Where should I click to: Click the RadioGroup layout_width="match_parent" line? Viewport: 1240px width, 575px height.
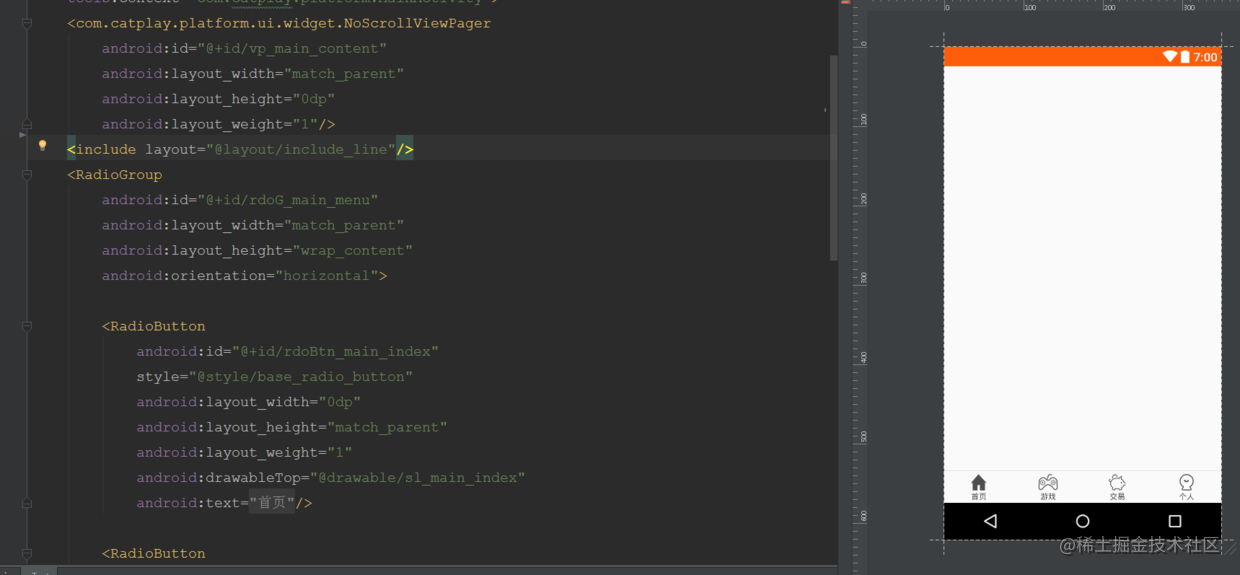coord(253,225)
